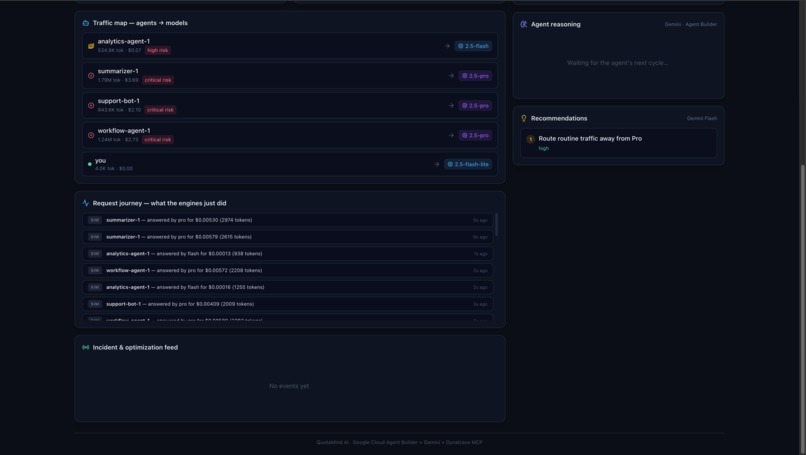Click the orange priority icon on Route routine traffic
This screenshot has width=806, height=455.
click(x=530, y=139)
